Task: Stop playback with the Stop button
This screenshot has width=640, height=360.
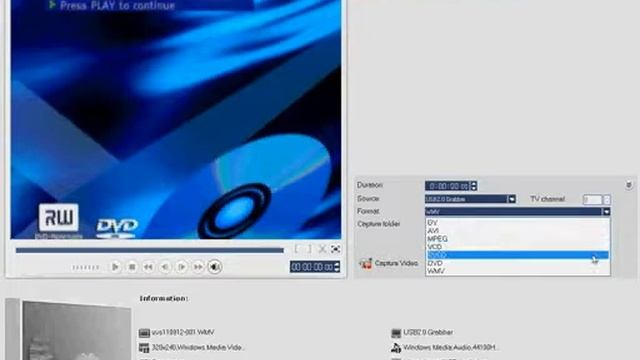Action: tap(132, 267)
